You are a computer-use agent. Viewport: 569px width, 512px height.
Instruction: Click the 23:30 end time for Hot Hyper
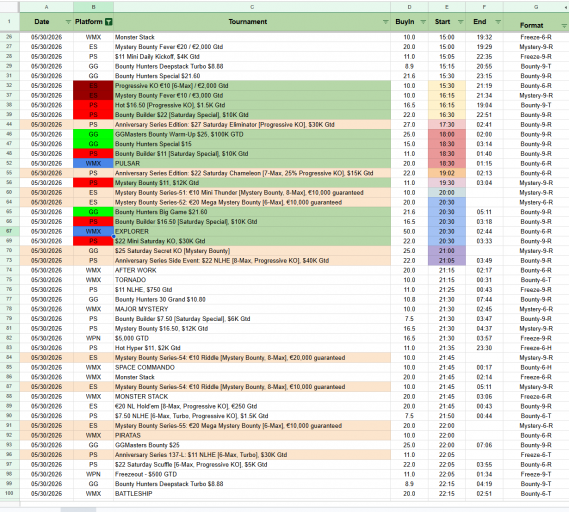(x=484, y=348)
